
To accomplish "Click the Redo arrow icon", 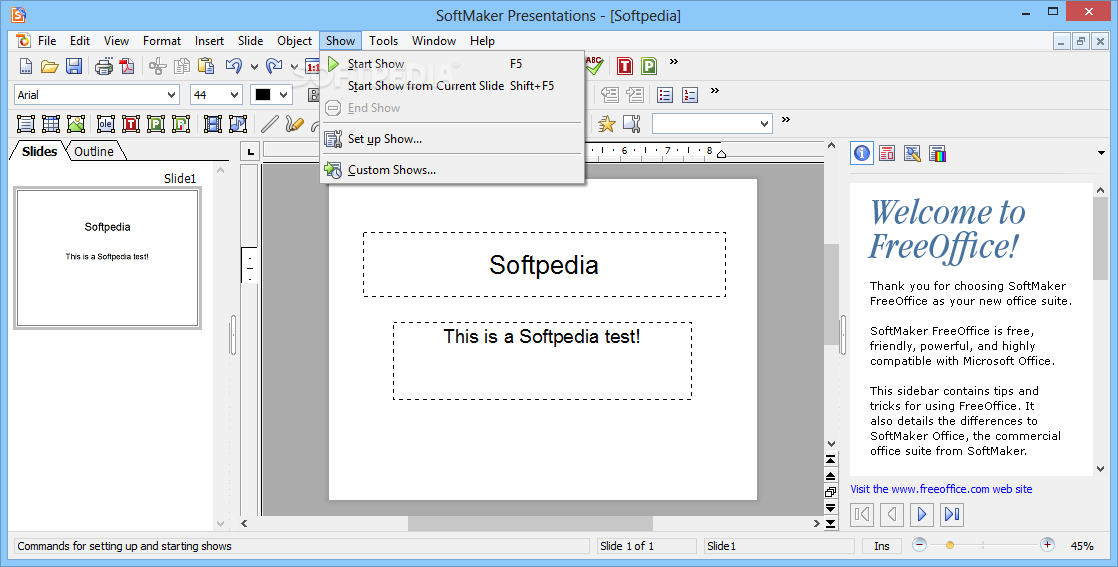I will (x=274, y=66).
